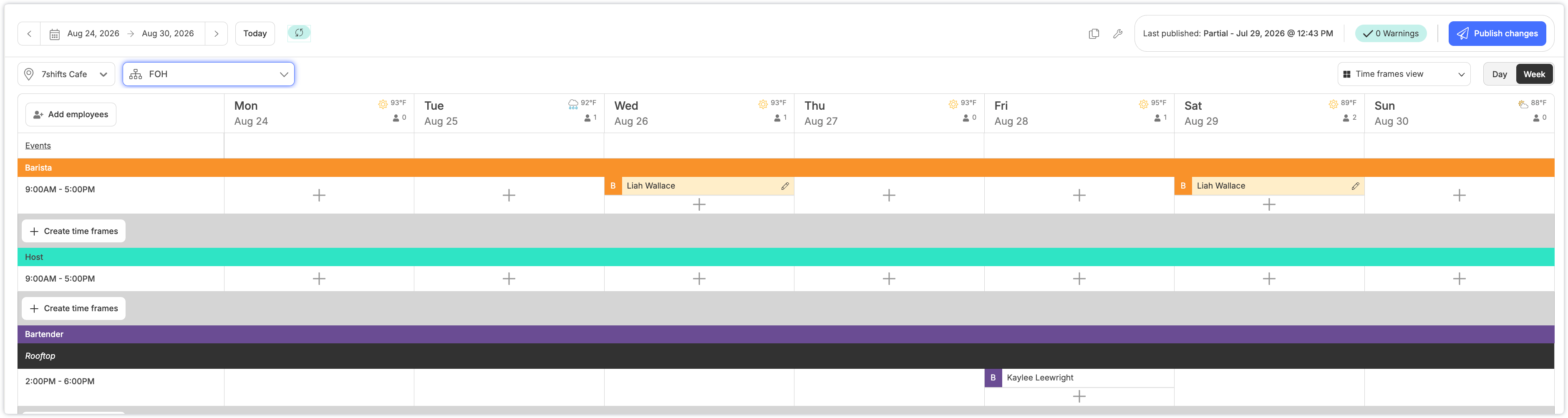
Task: Create time frames under Barista
Action: tap(74, 231)
